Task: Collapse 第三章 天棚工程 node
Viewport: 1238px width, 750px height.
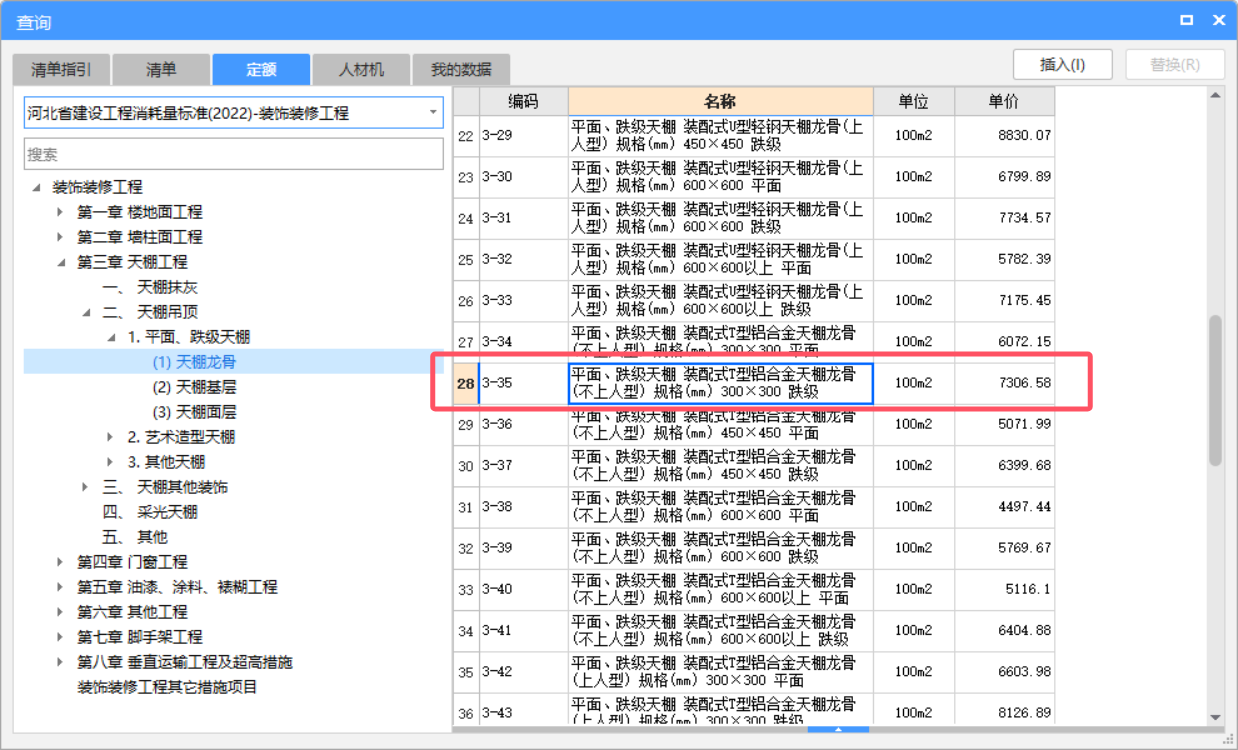Action: (61, 262)
